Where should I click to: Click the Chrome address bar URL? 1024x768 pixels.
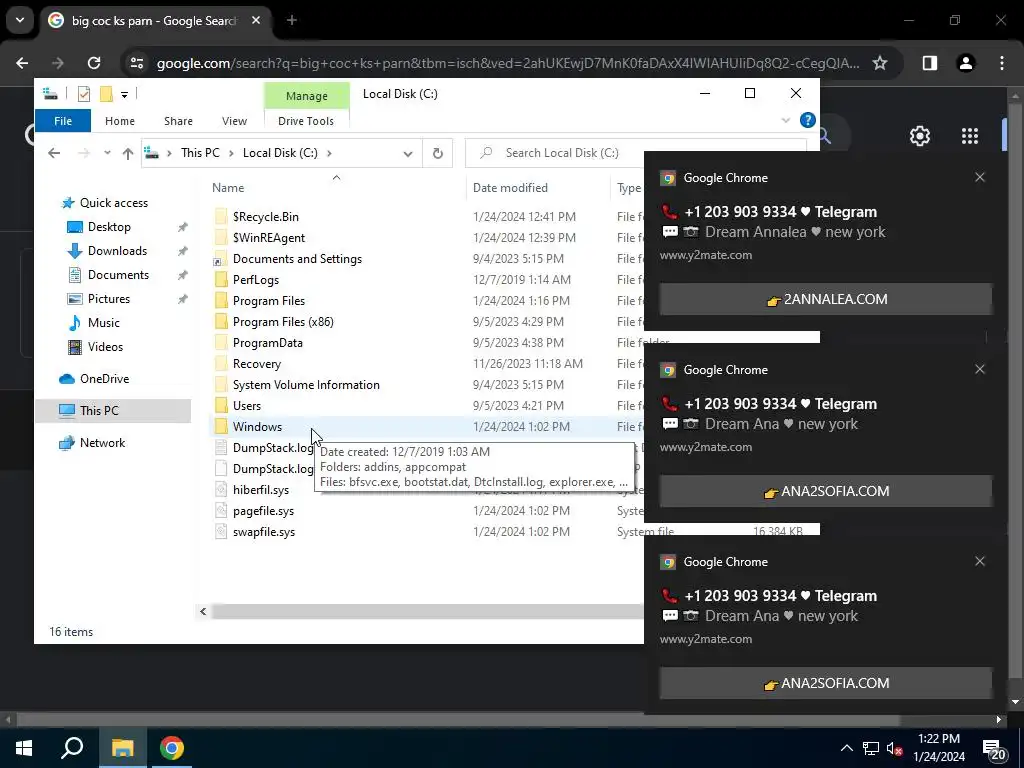507,63
